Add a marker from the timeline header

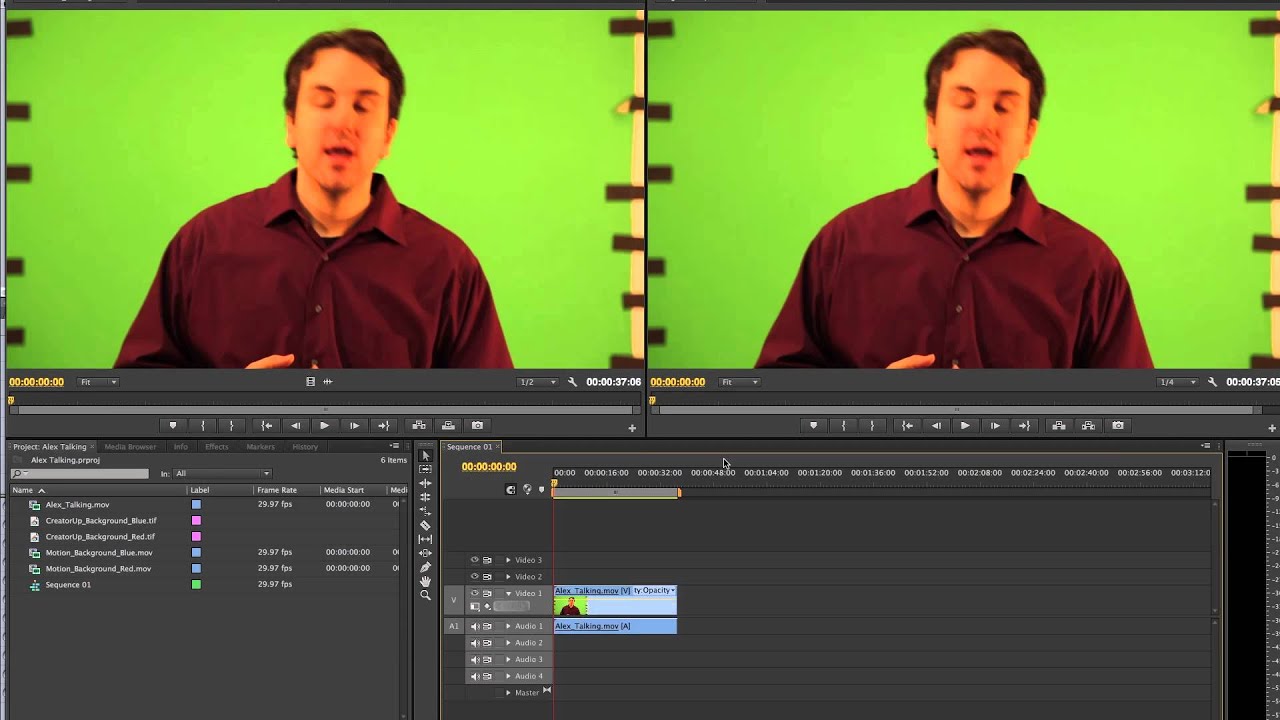[542, 489]
